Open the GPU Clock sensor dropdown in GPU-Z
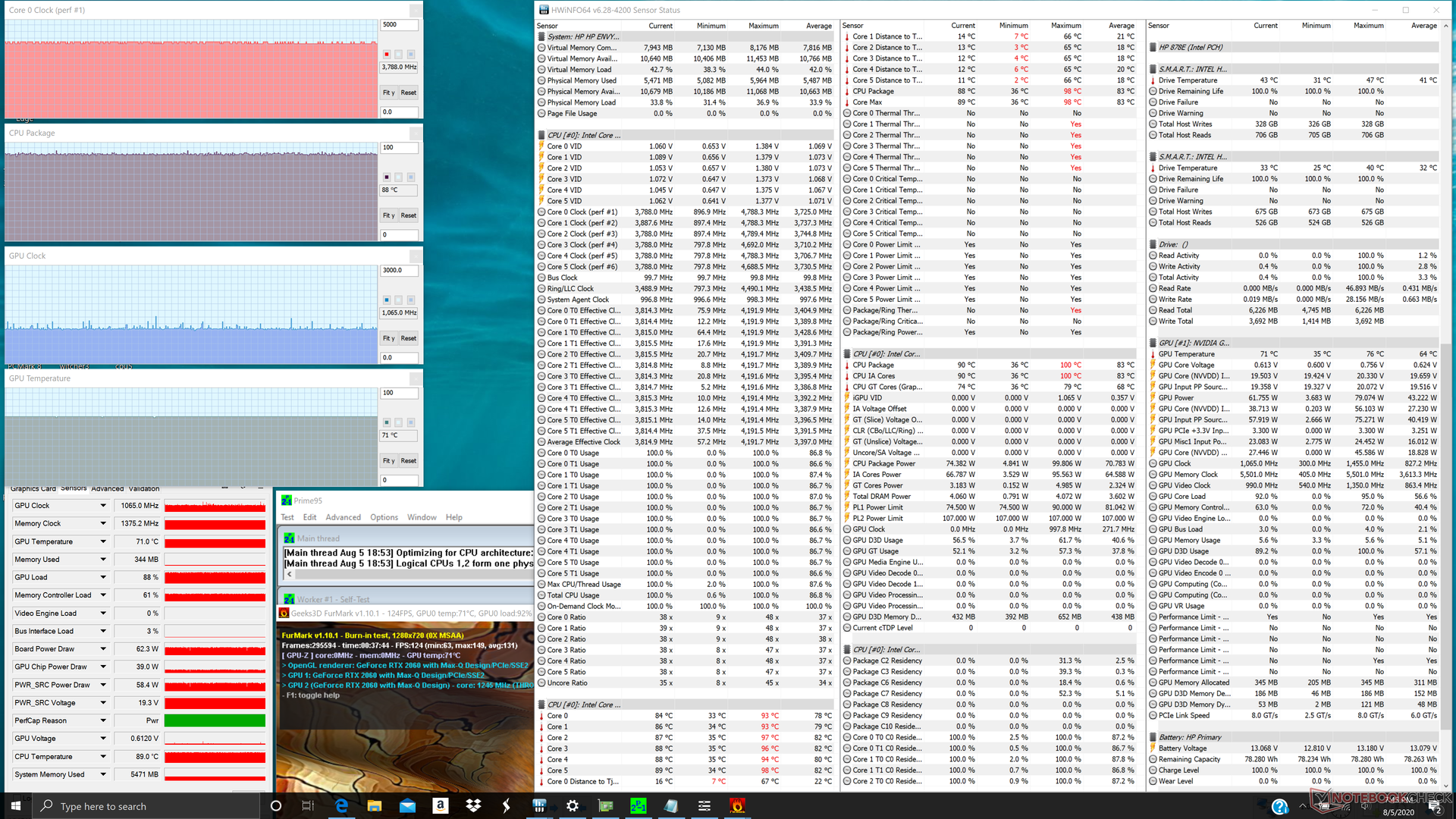Image resolution: width=1456 pixels, height=819 pixels. click(103, 506)
